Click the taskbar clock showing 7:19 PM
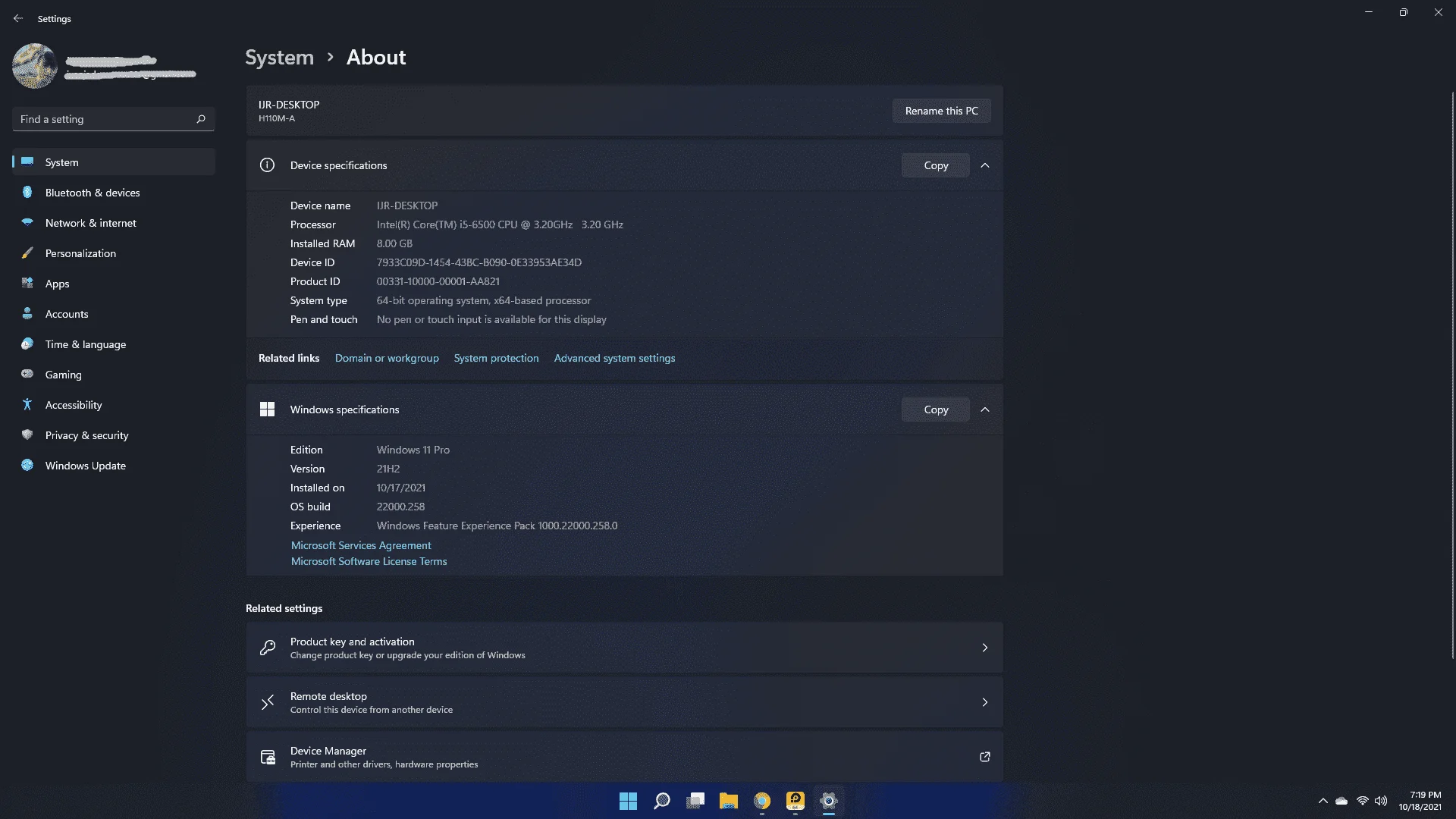Viewport: 1456px width, 819px height. pyautogui.click(x=1420, y=801)
